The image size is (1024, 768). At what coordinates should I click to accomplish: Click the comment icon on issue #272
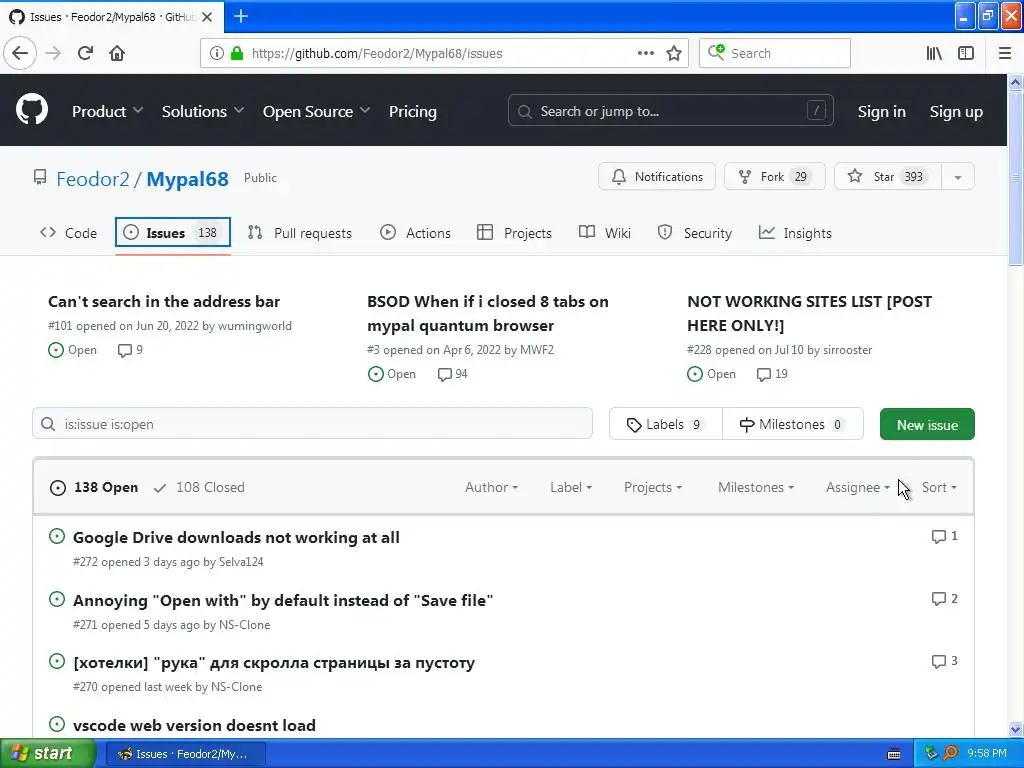tap(938, 536)
